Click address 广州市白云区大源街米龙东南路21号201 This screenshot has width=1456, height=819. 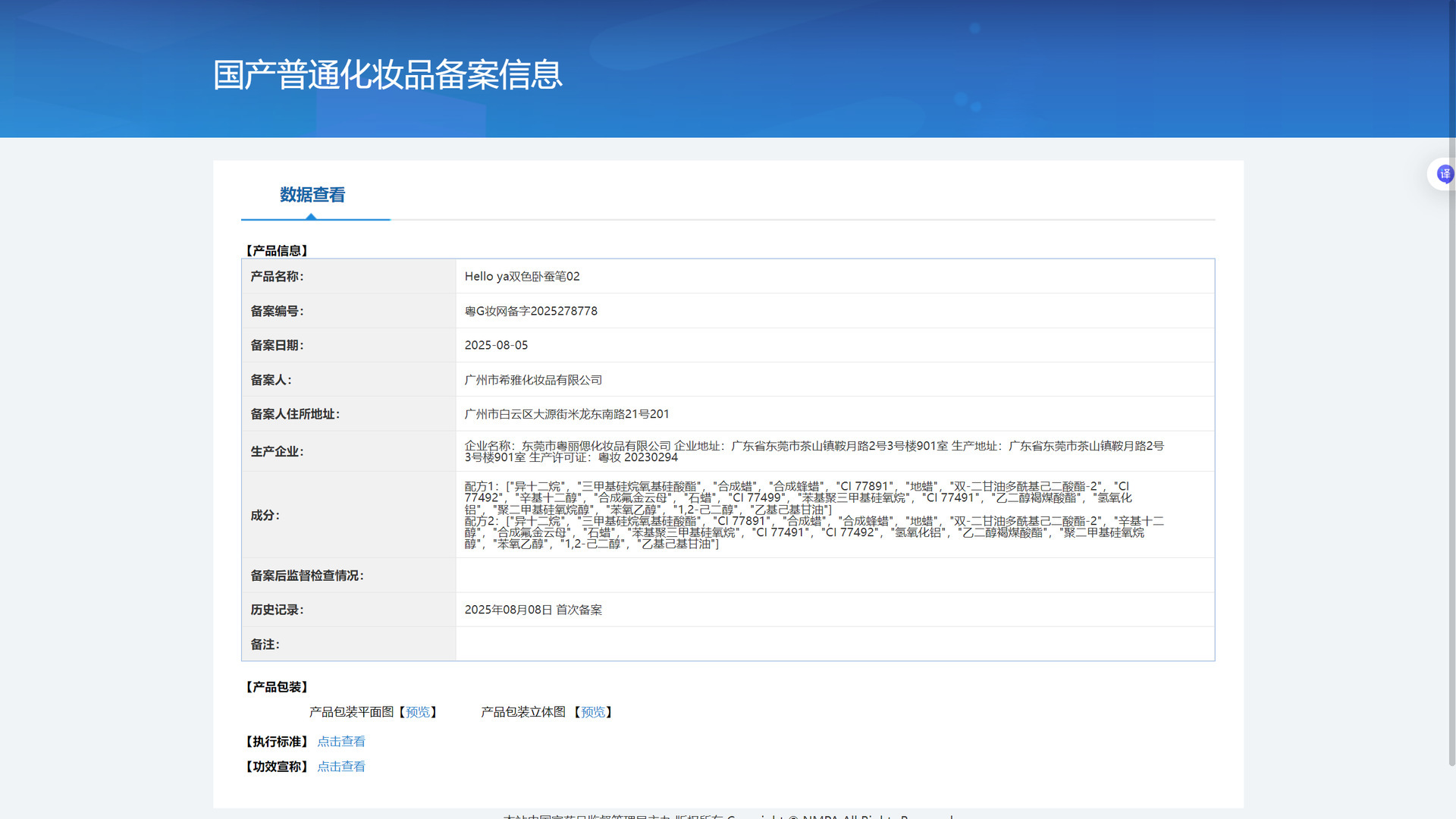tap(566, 414)
